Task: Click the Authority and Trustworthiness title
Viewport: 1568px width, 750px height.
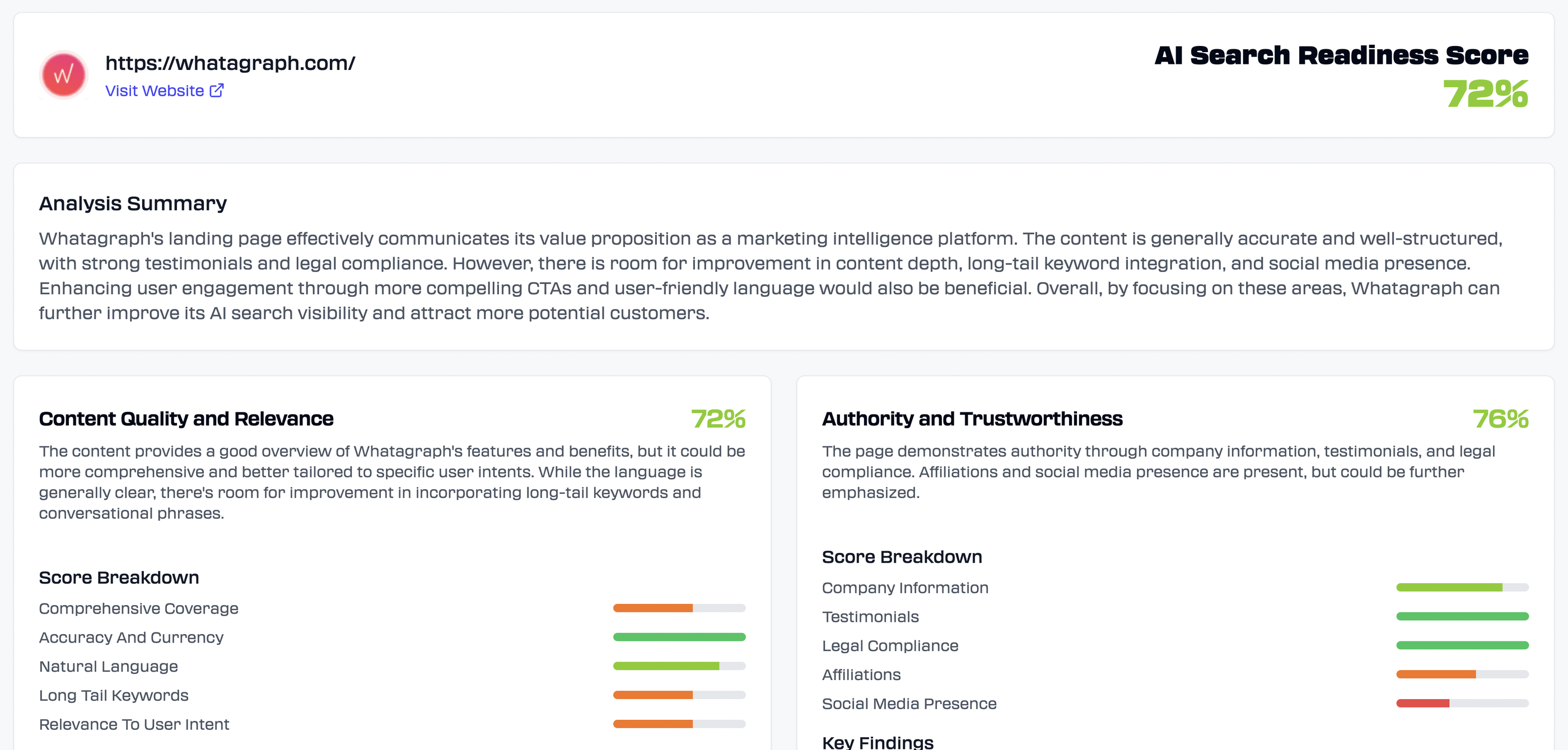Action: (x=972, y=419)
